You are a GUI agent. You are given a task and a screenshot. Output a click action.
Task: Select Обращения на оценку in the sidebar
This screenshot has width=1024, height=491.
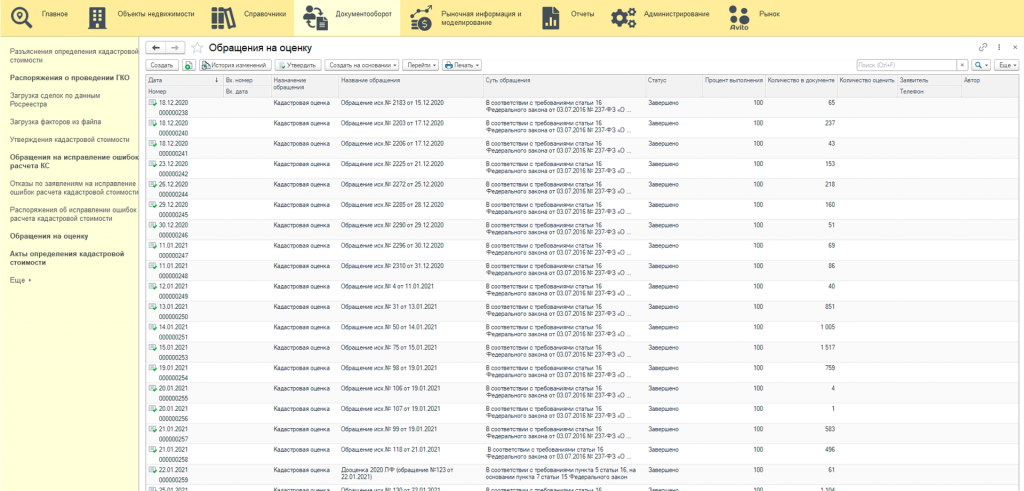click(49, 236)
